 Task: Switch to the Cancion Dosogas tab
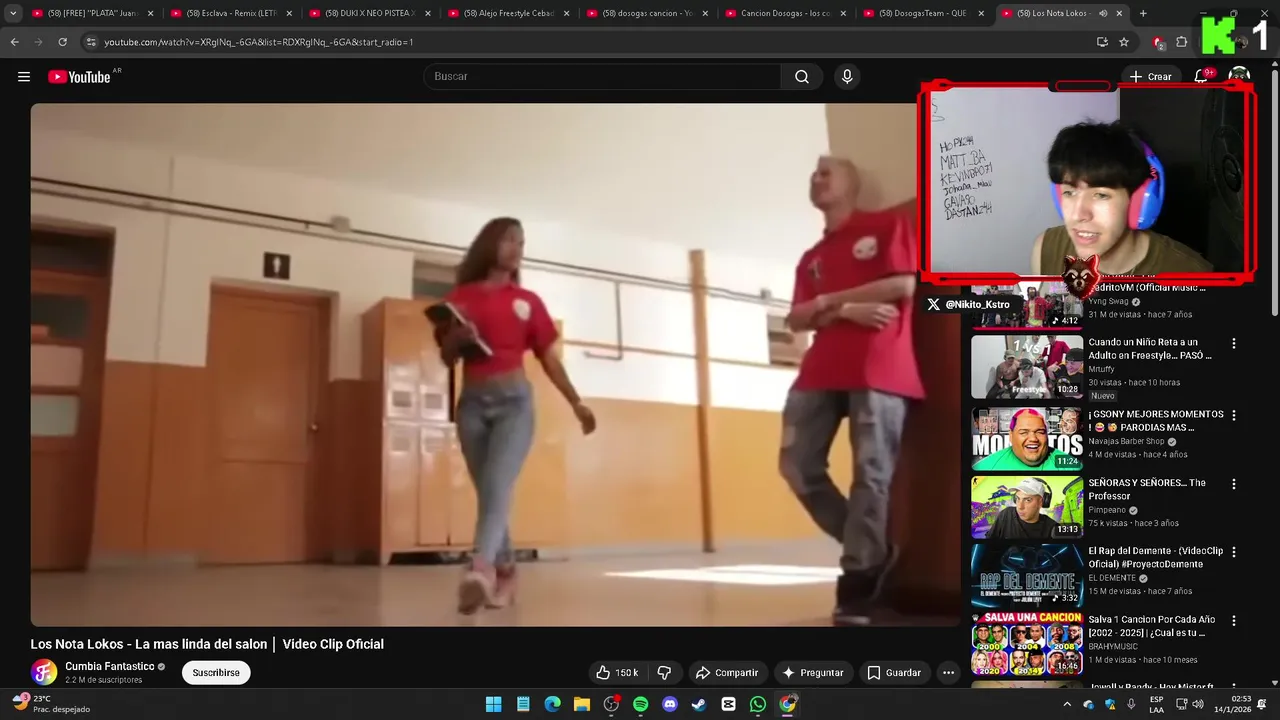[785, 14]
